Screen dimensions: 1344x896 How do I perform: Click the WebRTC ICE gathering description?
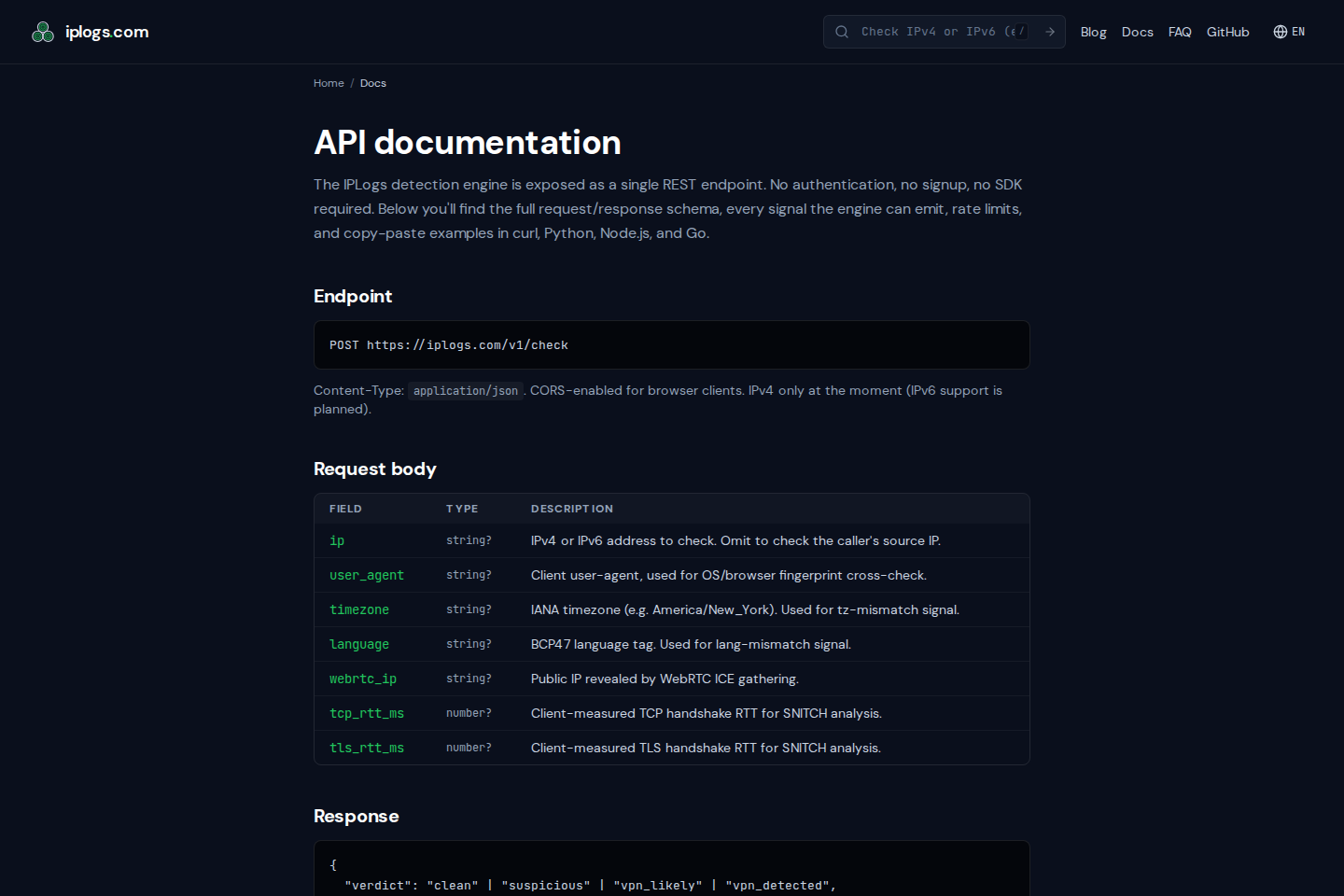[x=665, y=679]
